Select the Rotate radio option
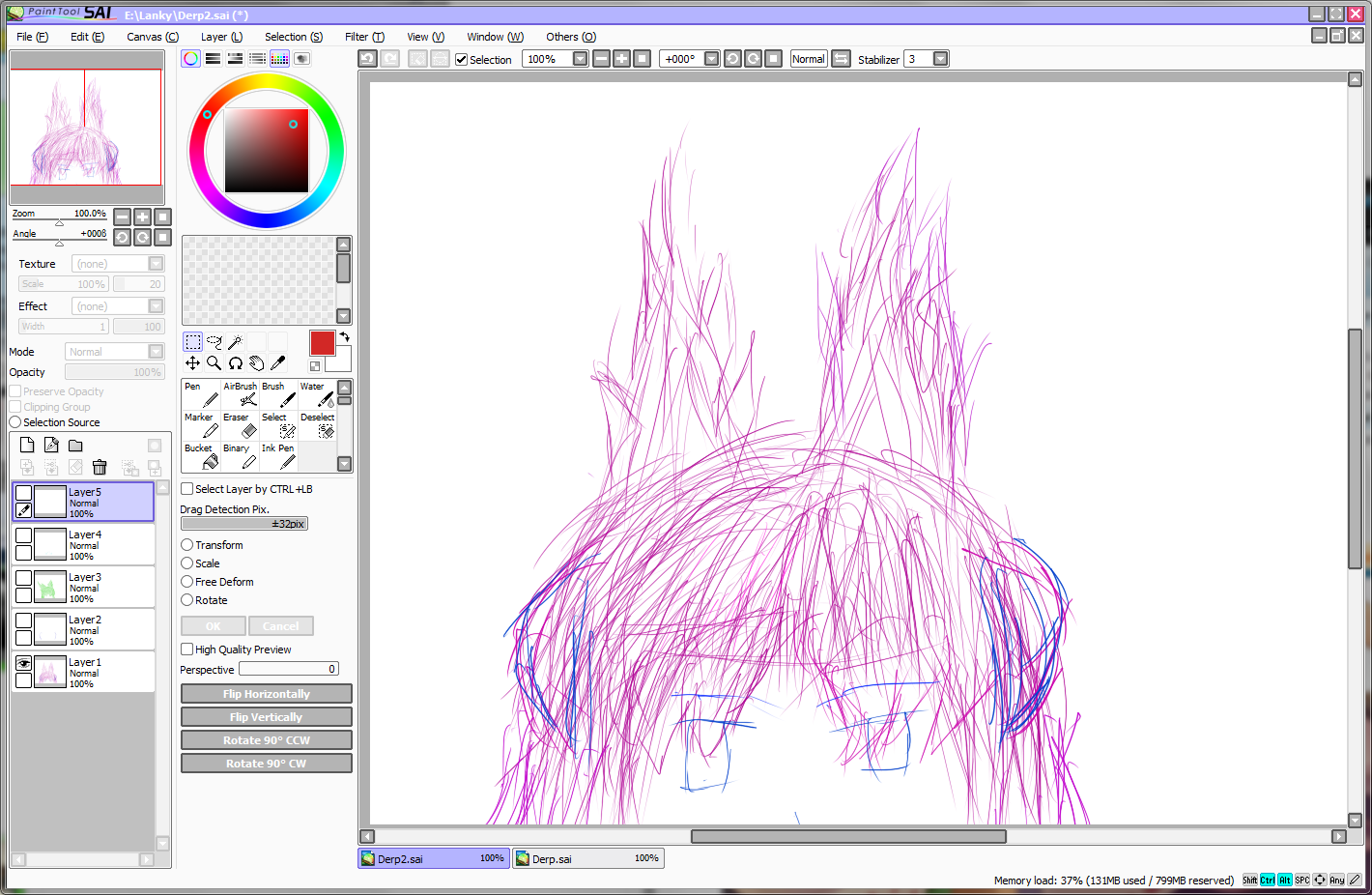The height and width of the screenshot is (895, 1372). coord(187,600)
